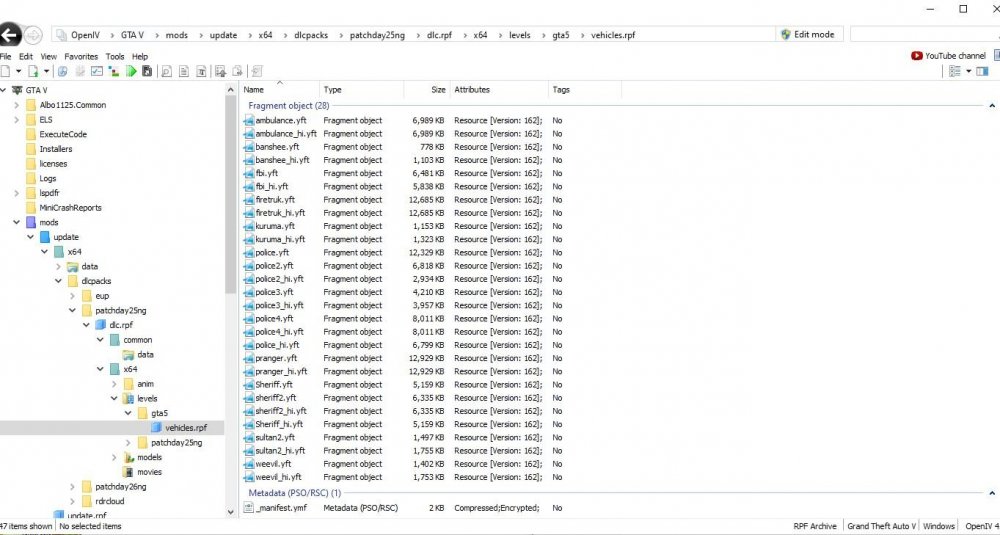Click the search input field
This screenshot has height=535, width=1000.
tap(925, 34)
